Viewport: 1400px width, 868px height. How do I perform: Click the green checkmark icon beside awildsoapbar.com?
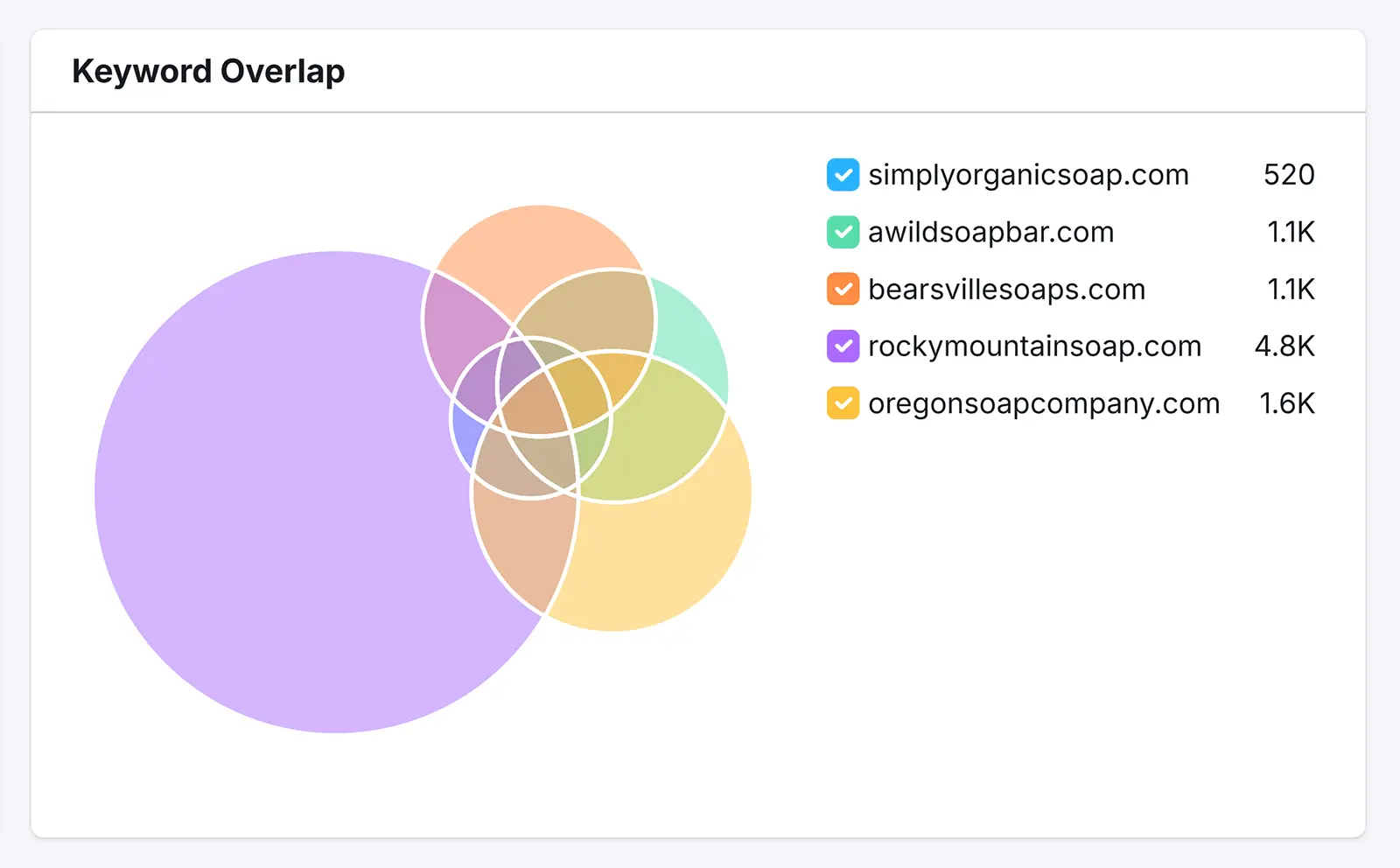(x=842, y=232)
